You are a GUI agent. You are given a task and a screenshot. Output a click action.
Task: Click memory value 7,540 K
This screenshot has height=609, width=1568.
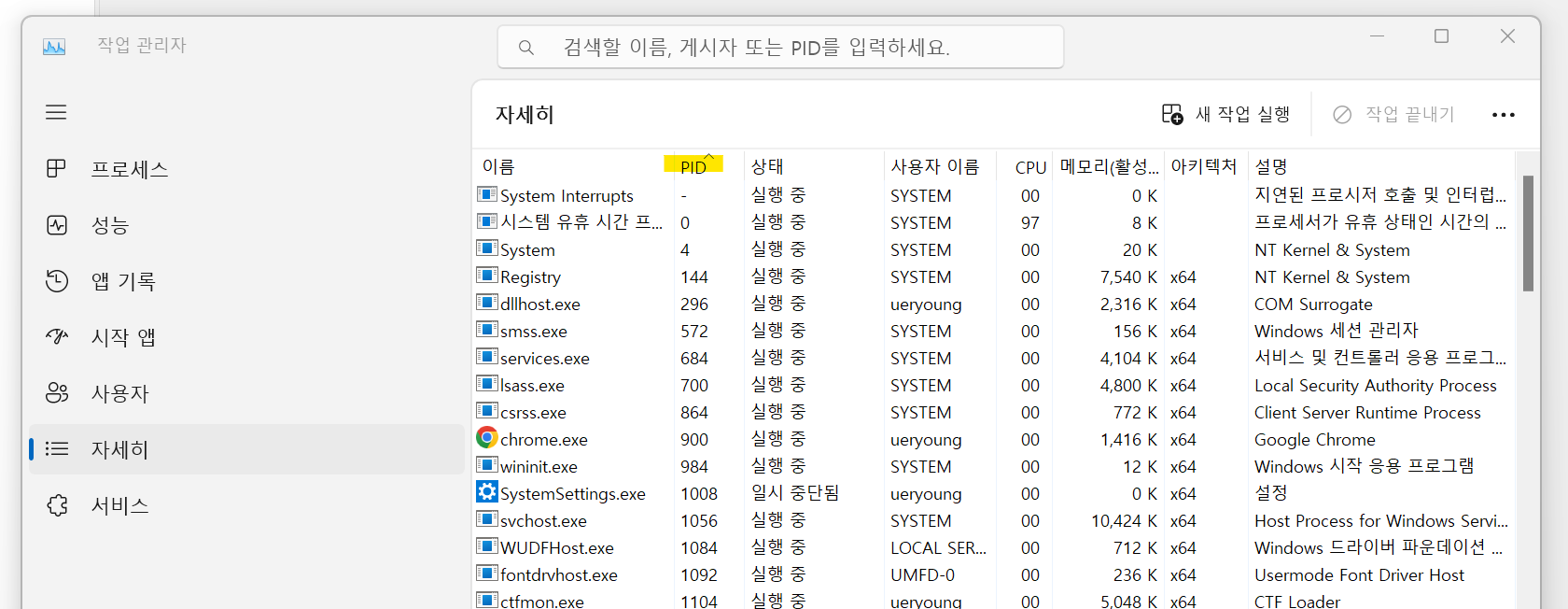pyautogui.click(x=1128, y=277)
